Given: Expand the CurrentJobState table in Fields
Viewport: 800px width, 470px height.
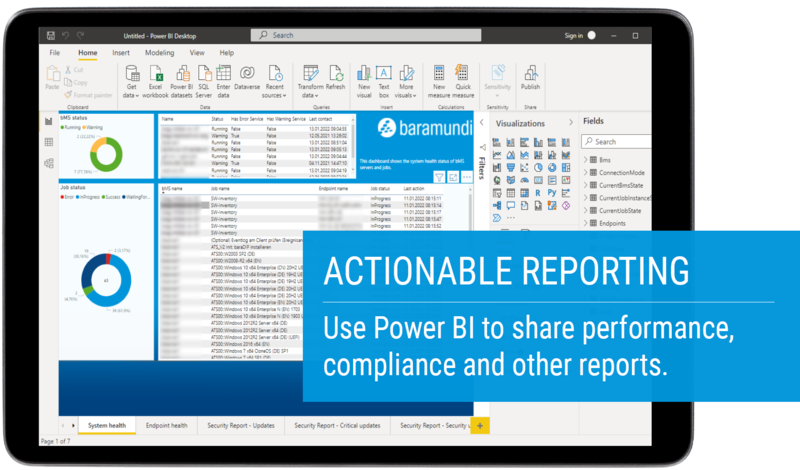Looking at the screenshot, I should pos(586,210).
